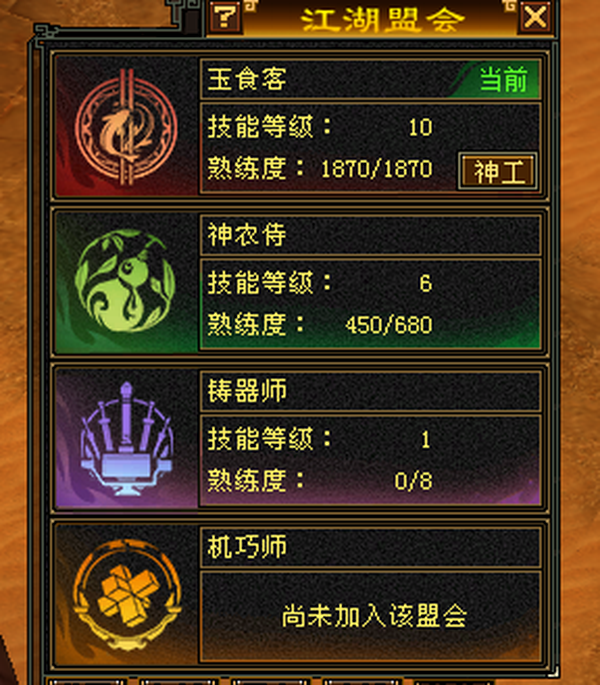The height and width of the screenshot is (685, 600).
Task: Open the 玉食客 title row
Action: coord(371,80)
